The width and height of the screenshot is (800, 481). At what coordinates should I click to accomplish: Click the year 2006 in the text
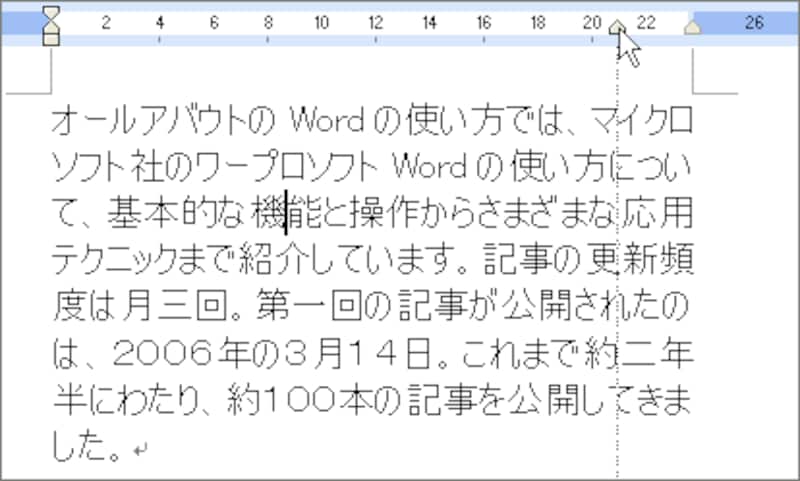(162, 353)
